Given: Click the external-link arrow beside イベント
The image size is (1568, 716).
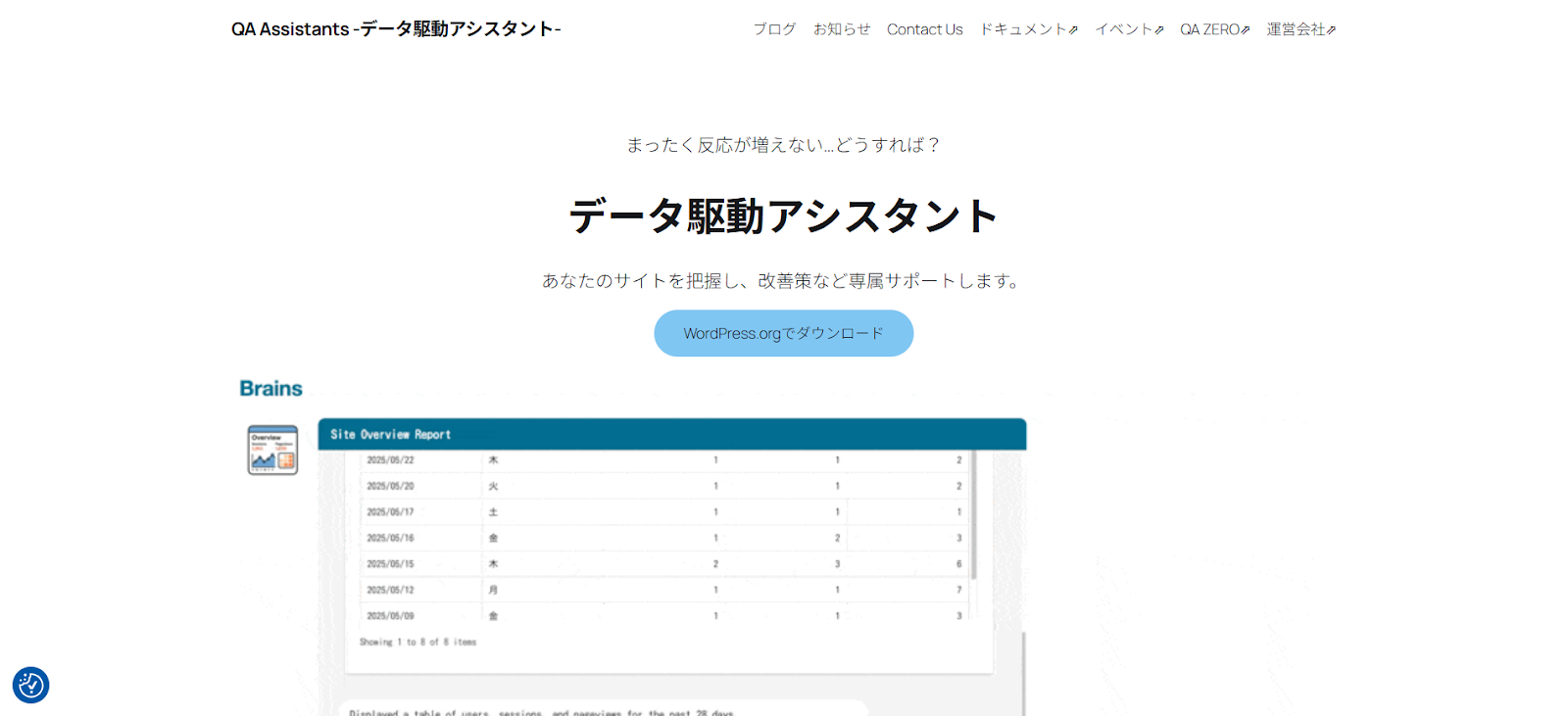Looking at the screenshot, I should point(1159,30).
